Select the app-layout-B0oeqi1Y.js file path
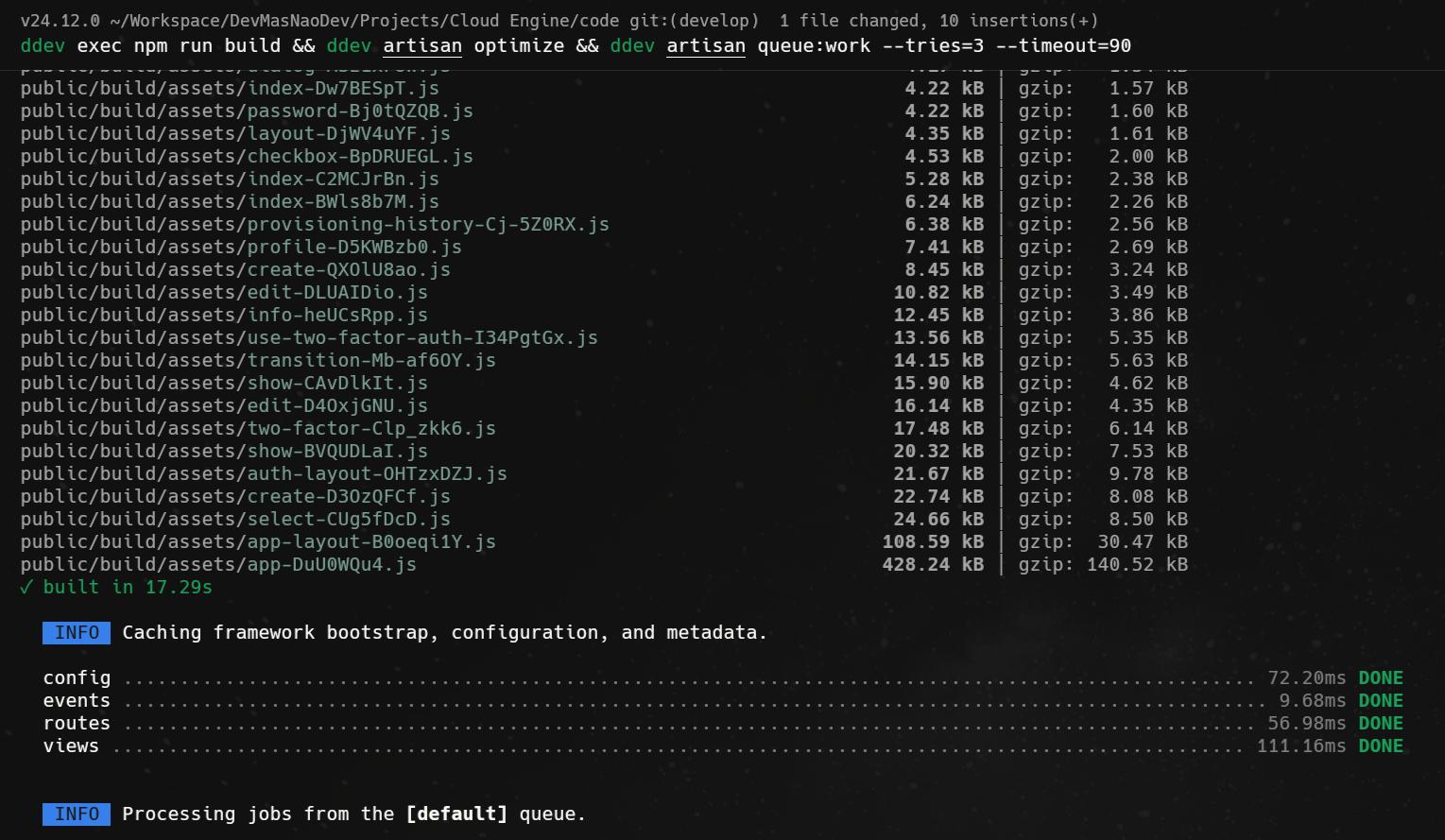This screenshot has height=840, width=1445. click(257, 541)
